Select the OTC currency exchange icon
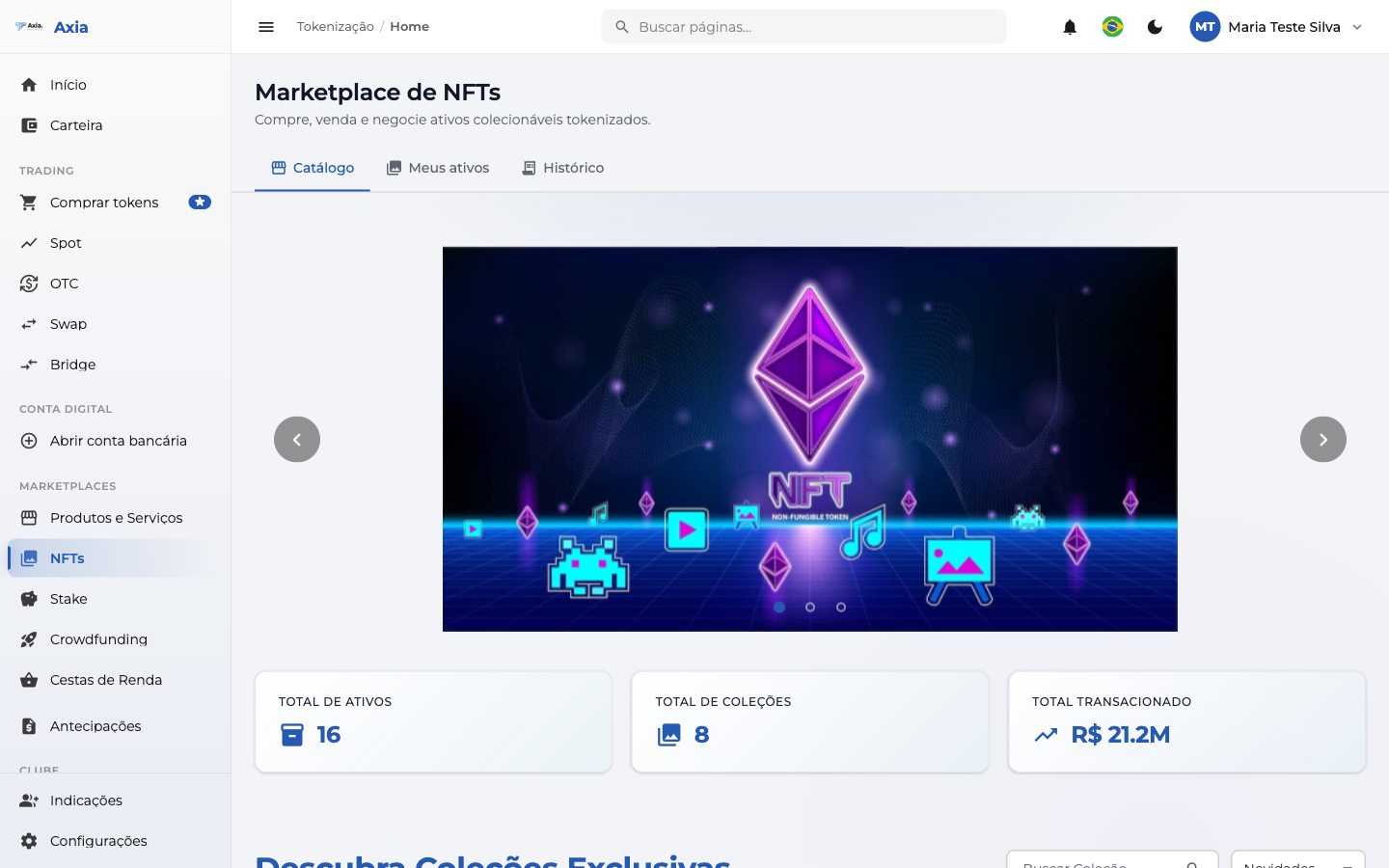1389x868 pixels. (29, 284)
